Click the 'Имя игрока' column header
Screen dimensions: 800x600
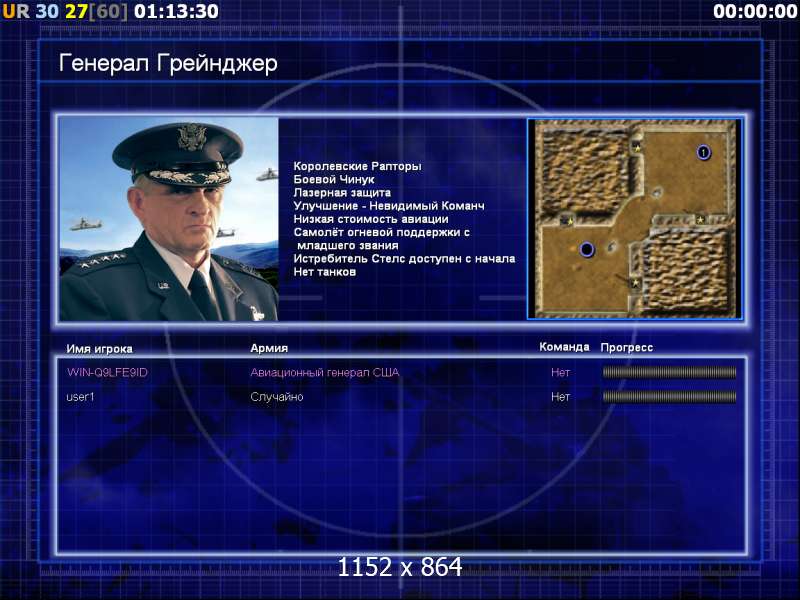(99, 349)
